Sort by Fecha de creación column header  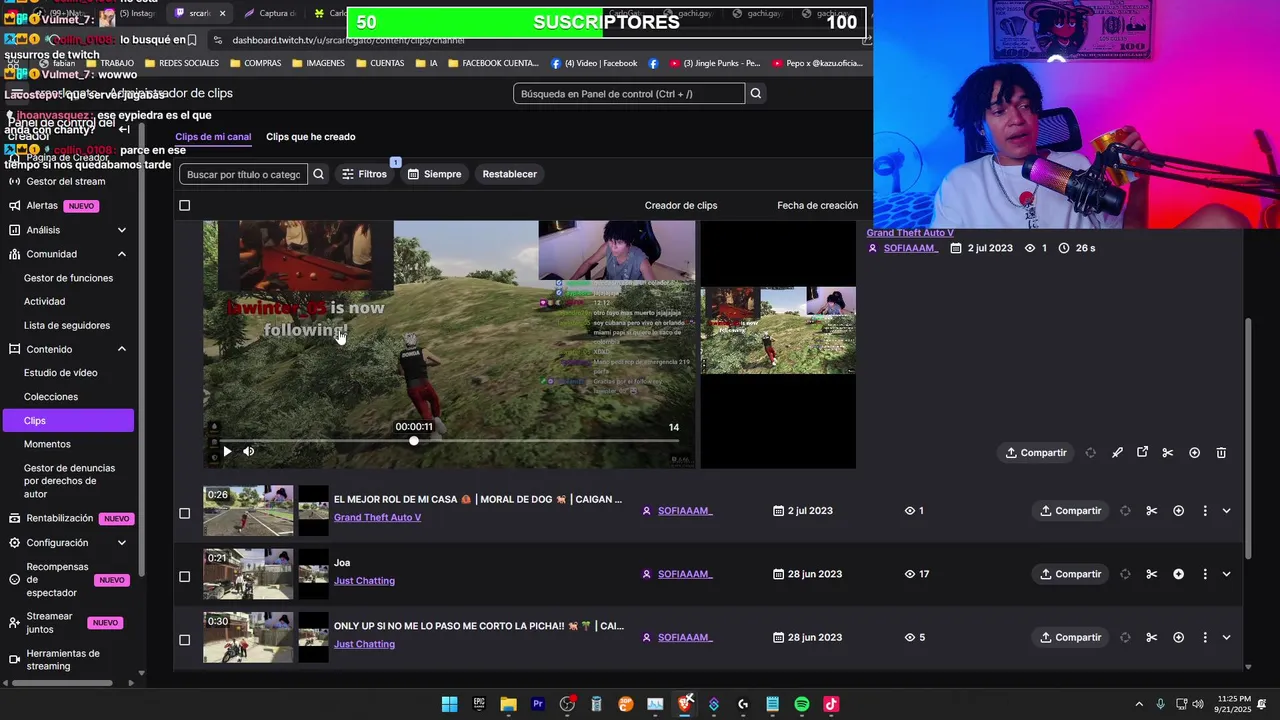(x=817, y=206)
